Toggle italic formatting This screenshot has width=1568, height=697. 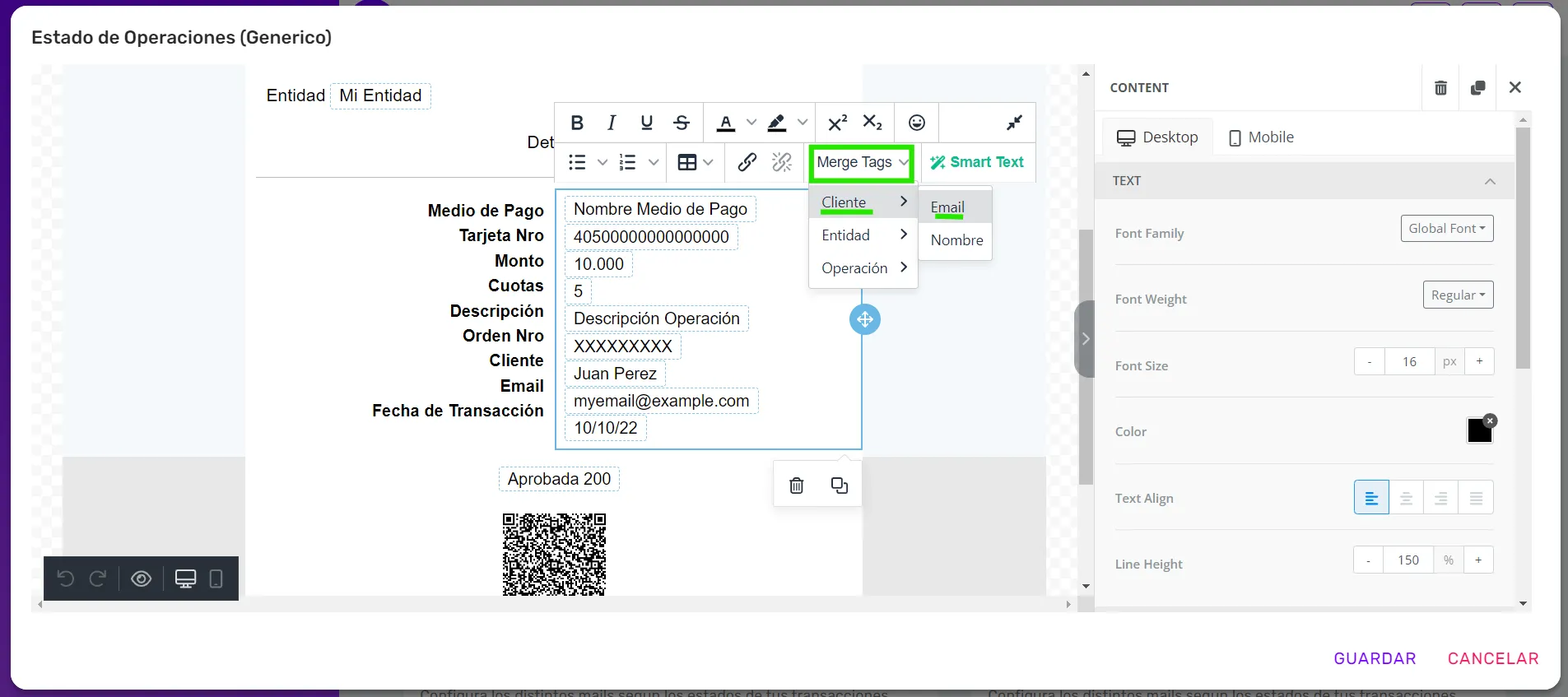[x=612, y=123]
